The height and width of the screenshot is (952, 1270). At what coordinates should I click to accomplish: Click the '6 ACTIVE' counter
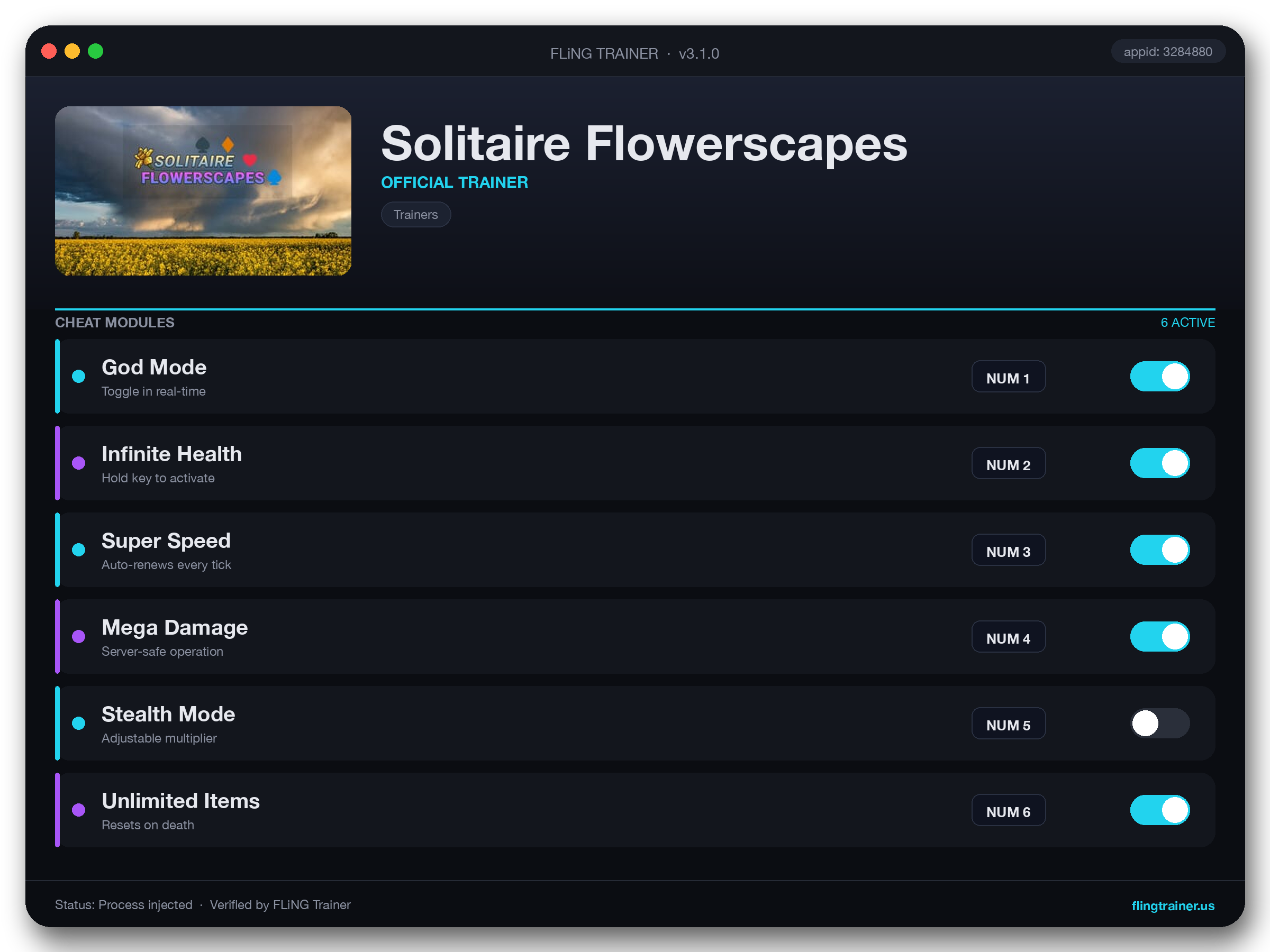tap(1187, 323)
